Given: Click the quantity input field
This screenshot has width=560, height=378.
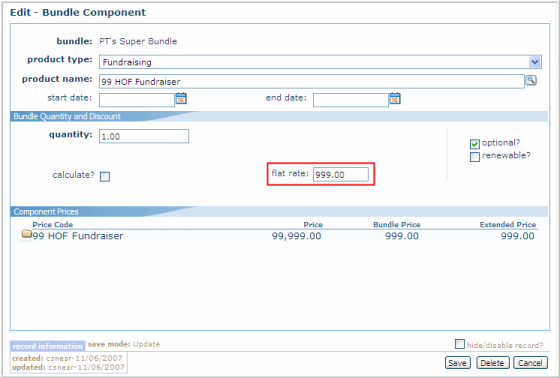Looking at the screenshot, I should (144, 136).
